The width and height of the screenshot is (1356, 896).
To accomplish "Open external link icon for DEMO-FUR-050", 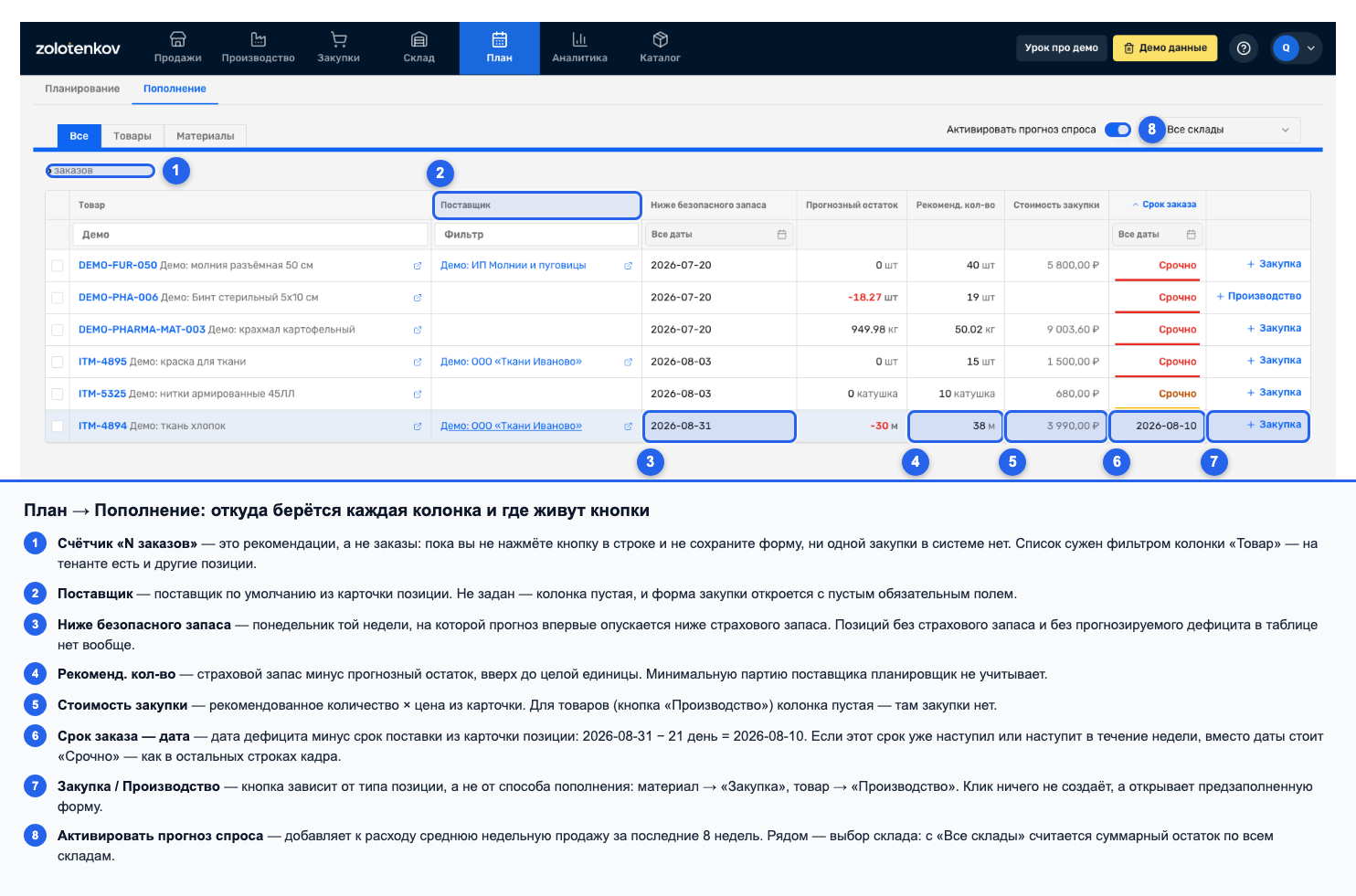I will [x=418, y=266].
